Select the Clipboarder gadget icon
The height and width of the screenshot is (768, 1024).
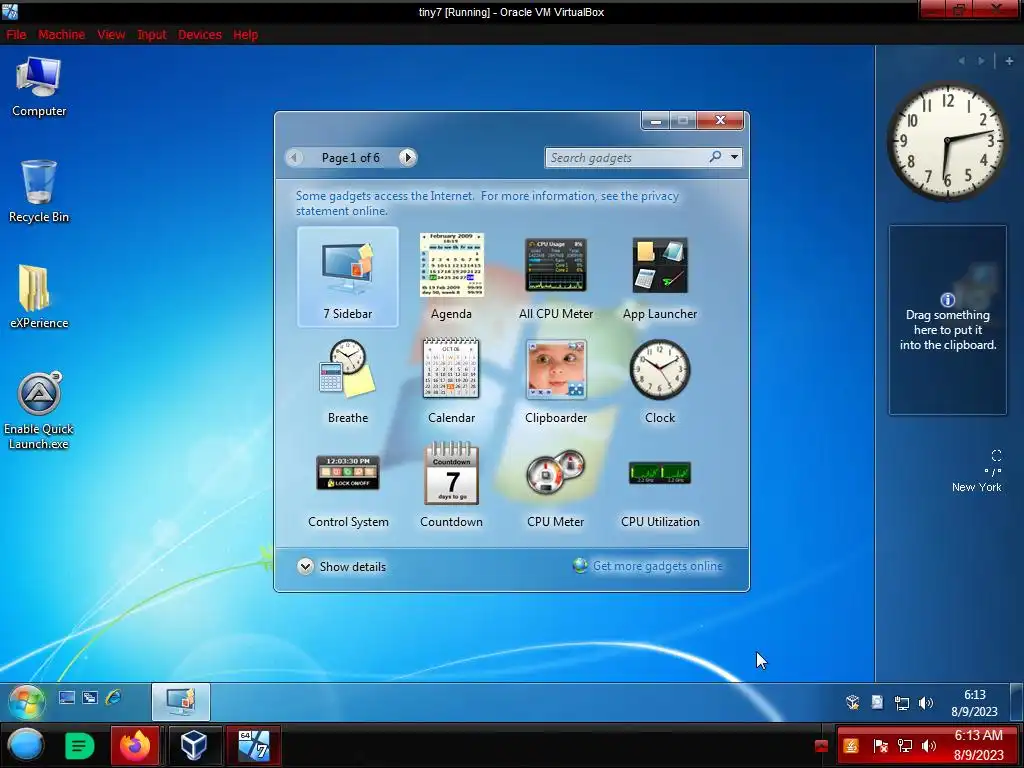pyautogui.click(x=556, y=369)
